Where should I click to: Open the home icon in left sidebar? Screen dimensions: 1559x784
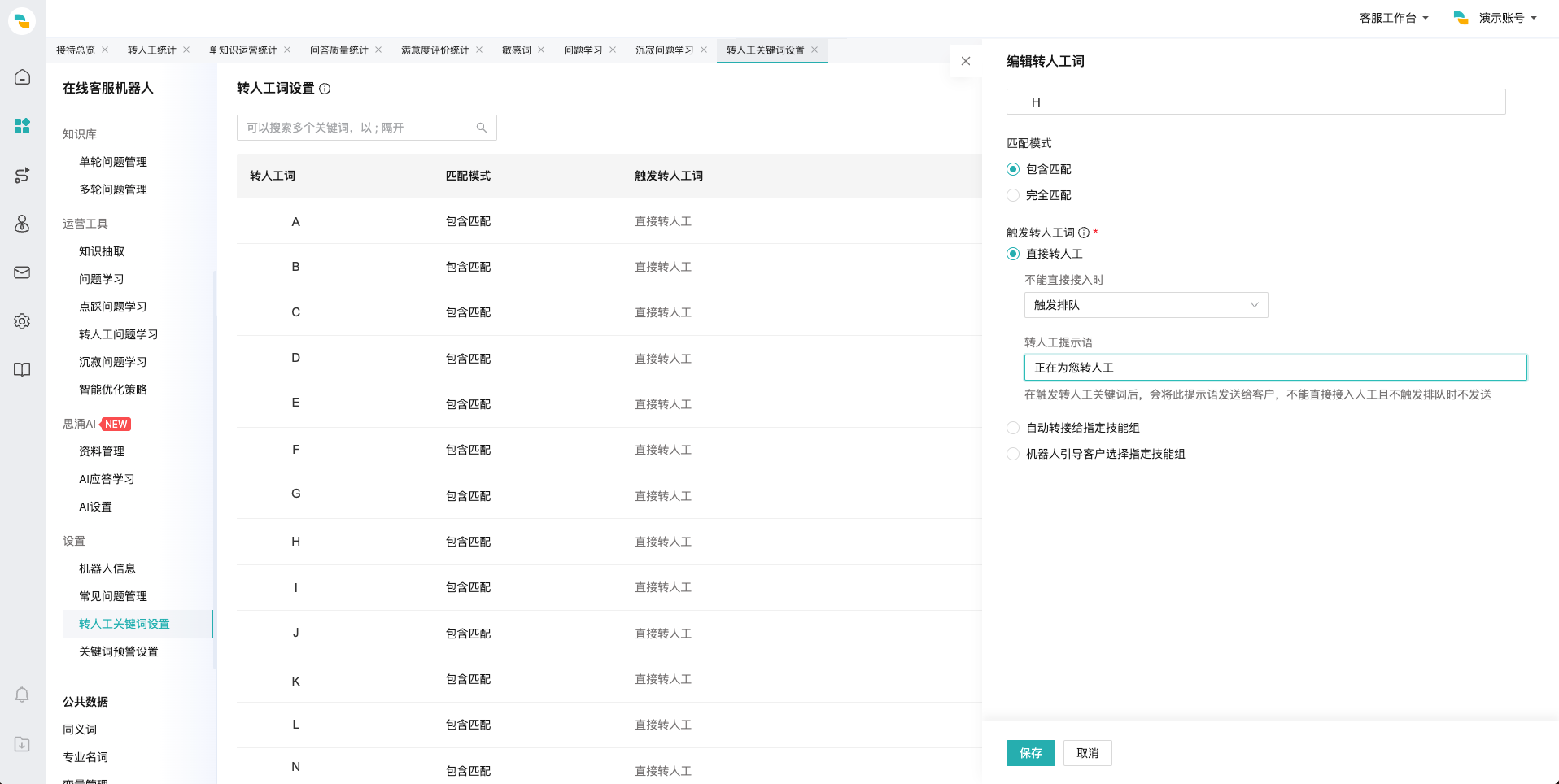click(x=22, y=77)
